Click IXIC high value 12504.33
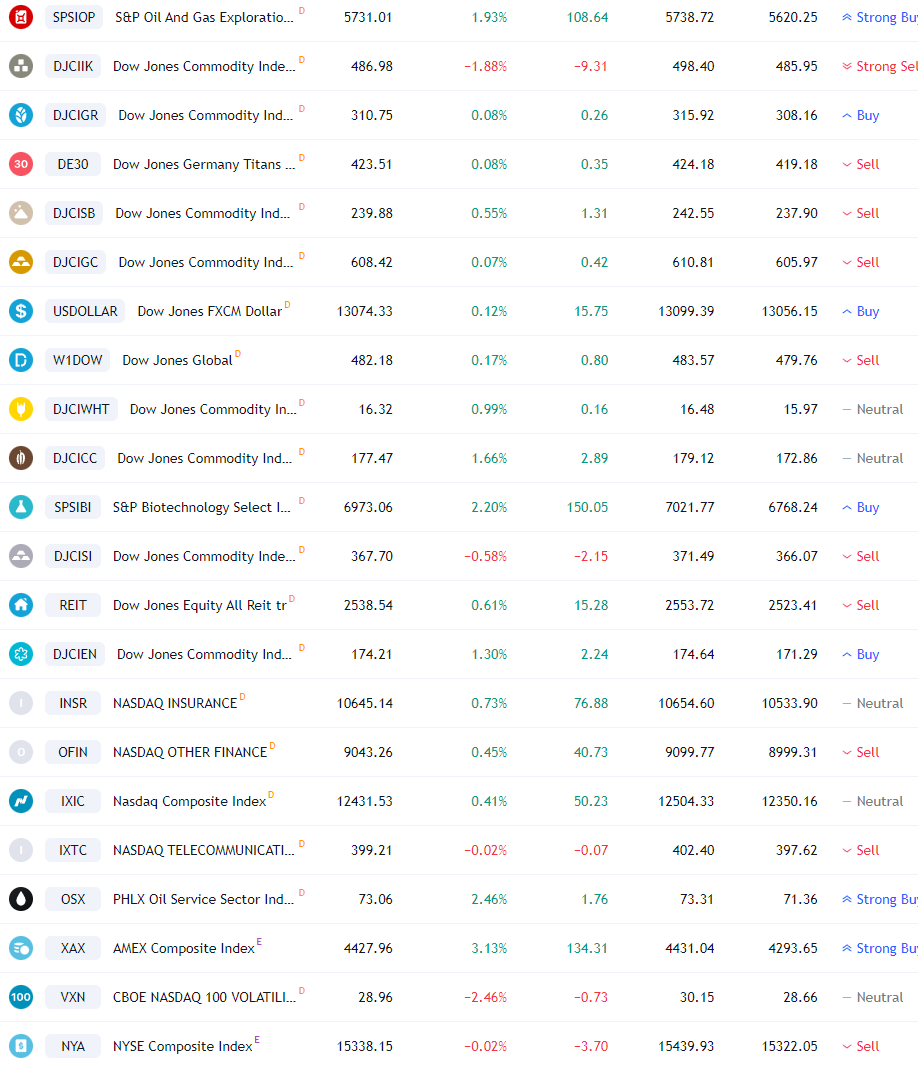 click(686, 802)
